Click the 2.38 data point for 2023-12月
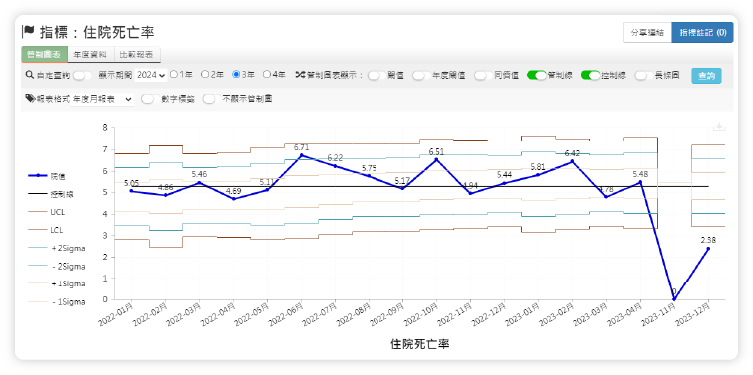753x375 pixels. pyautogui.click(x=708, y=249)
